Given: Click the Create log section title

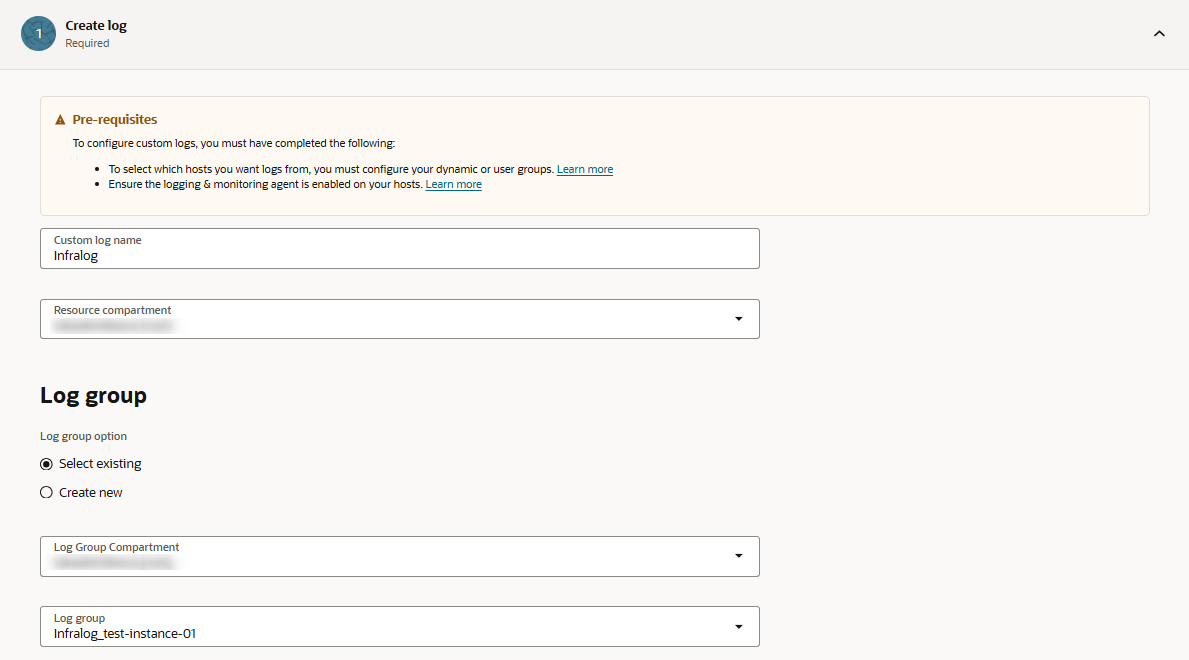Looking at the screenshot, I should (x=96, y=26).
